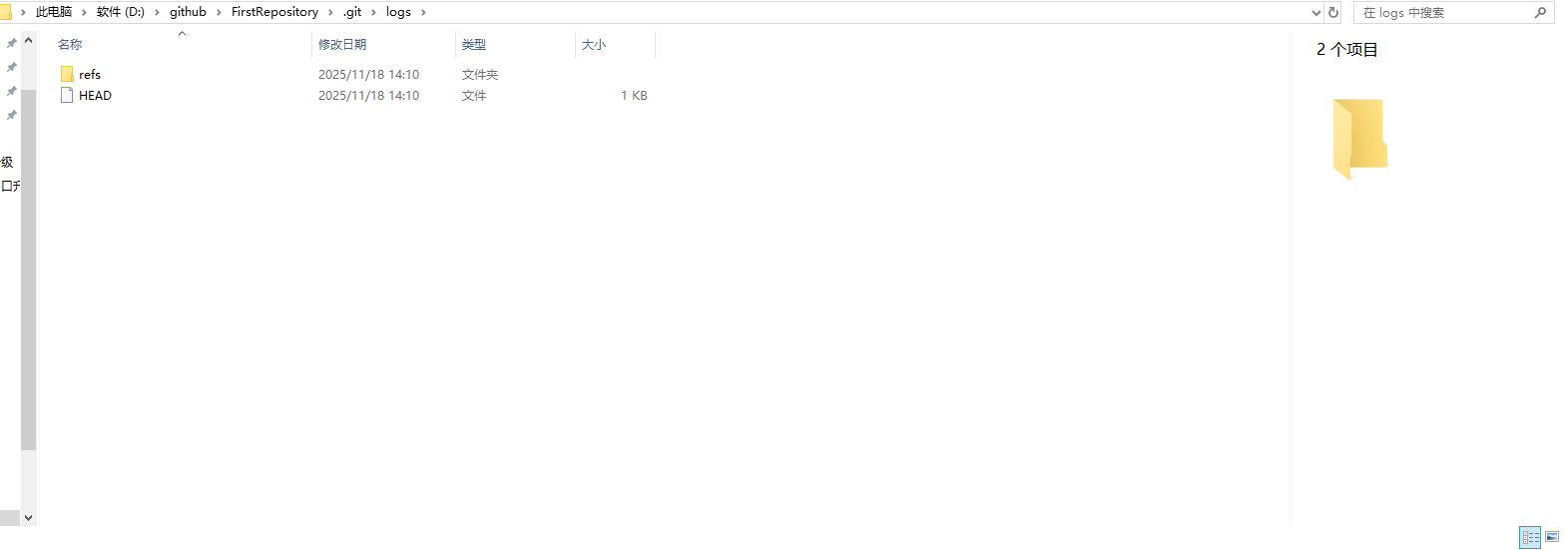This screenshot has height=550, width=1568.
Task: Sort by 名称 column header
Action: [70, 44]
